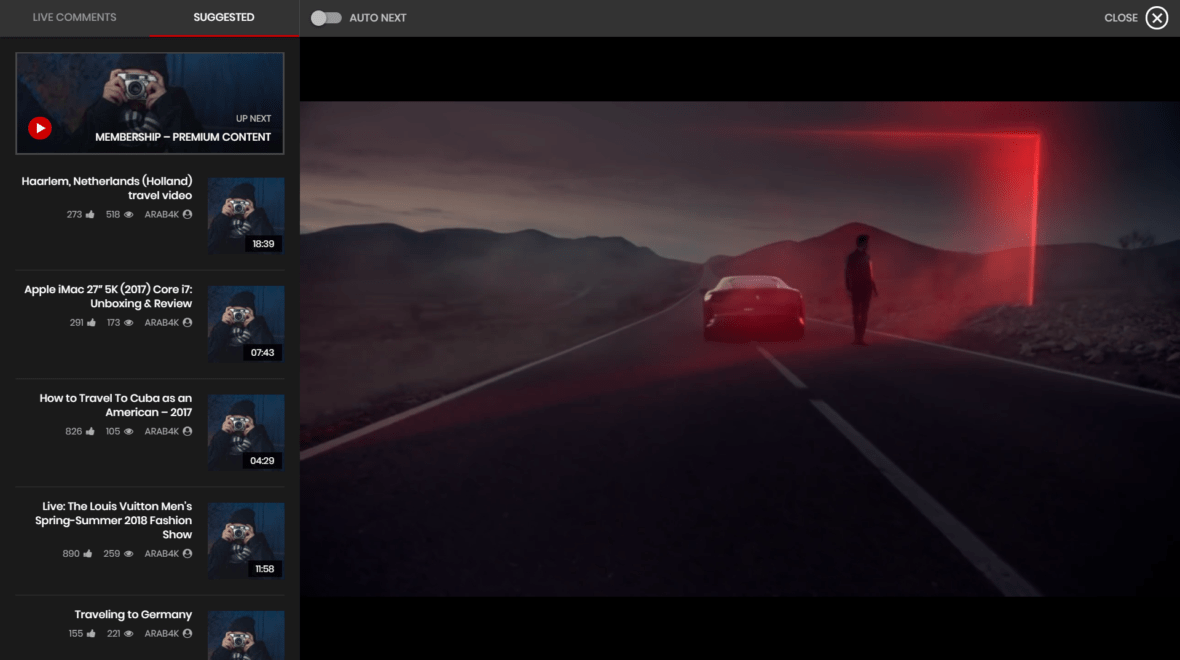Open the Suggested tab
1180x660 pixels.
click(224, 17)
